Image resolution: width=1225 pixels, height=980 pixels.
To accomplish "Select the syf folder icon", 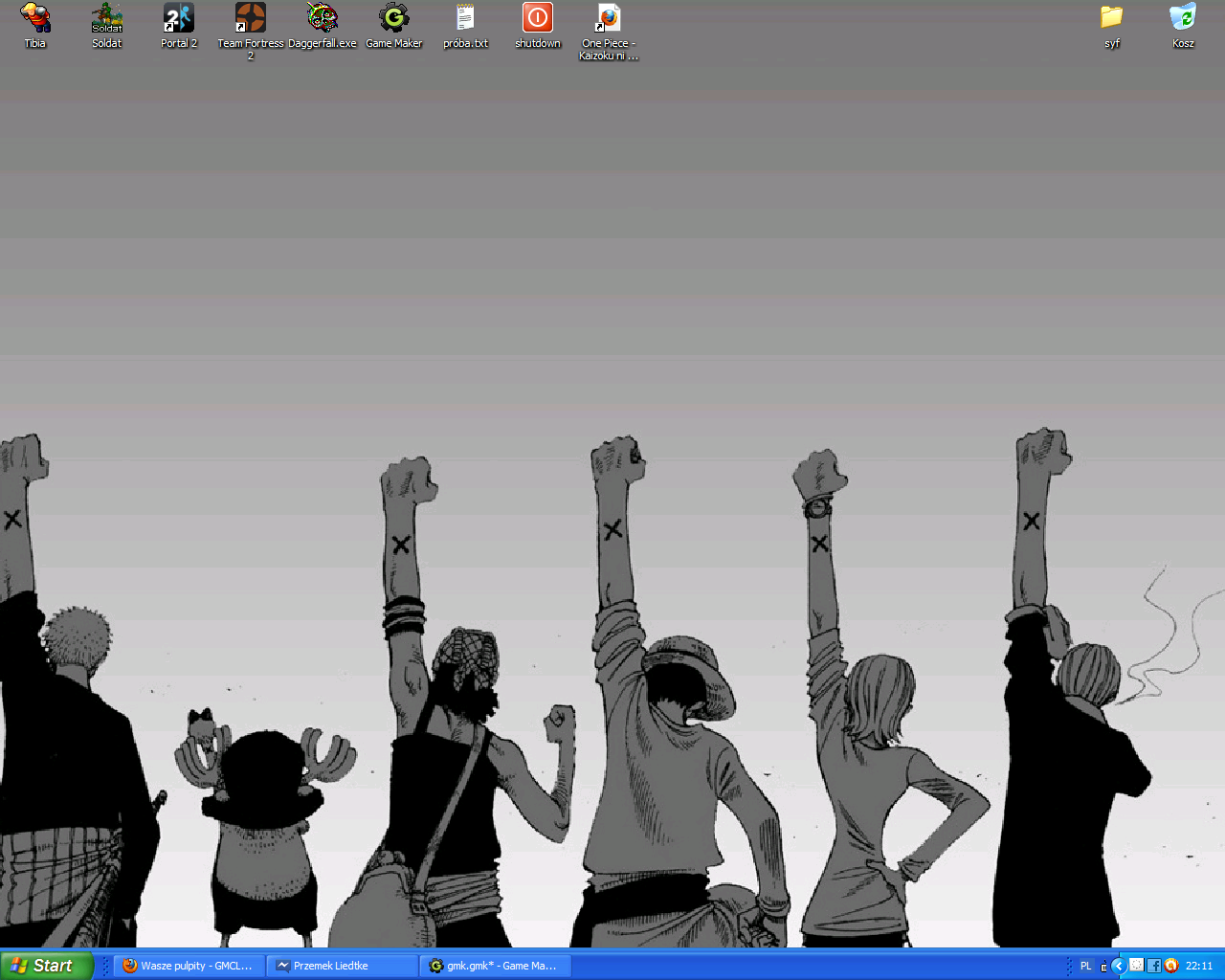I will [1111, 18].
